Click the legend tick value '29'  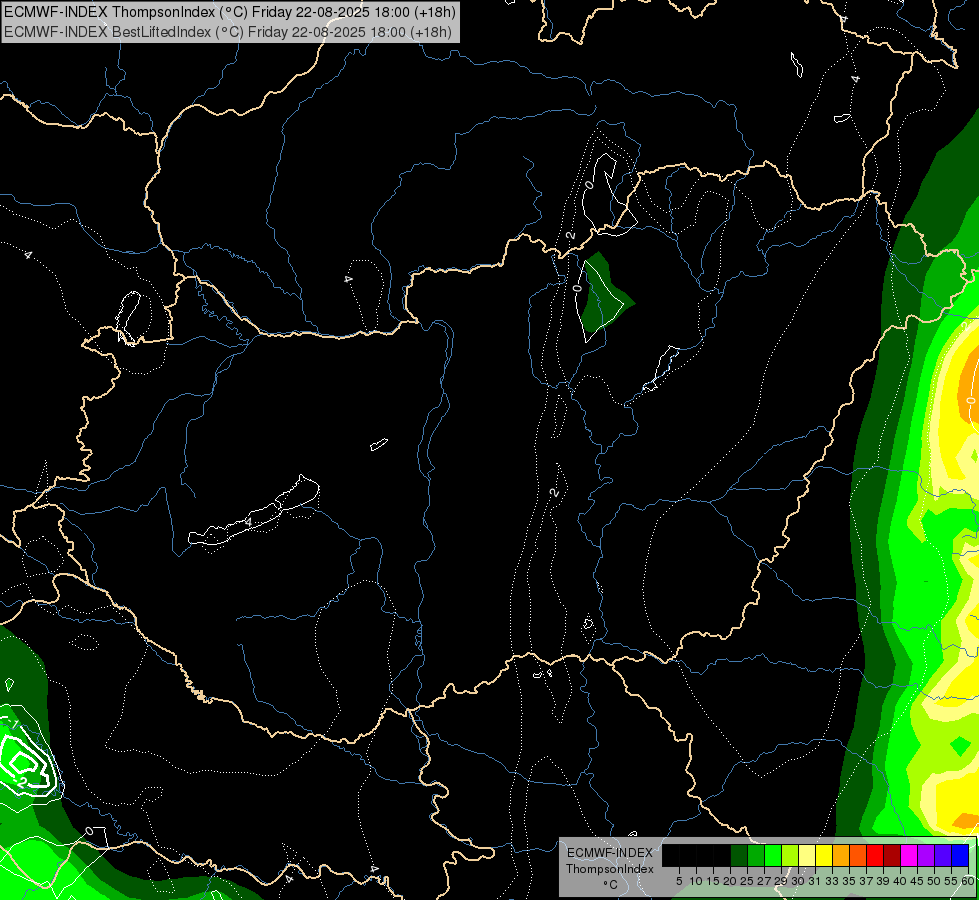[782, 881]
